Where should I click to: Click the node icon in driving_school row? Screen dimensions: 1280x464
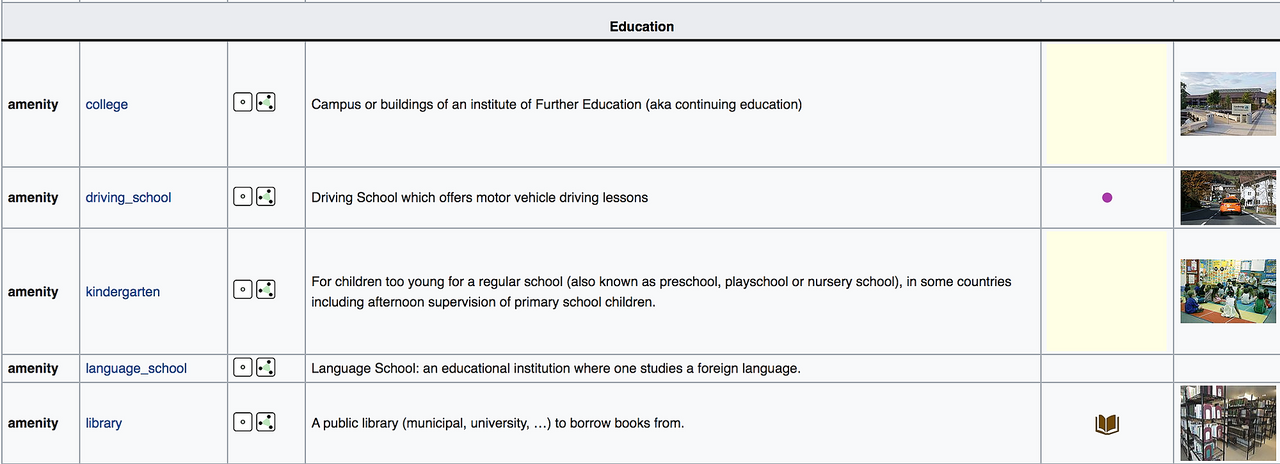point(242,196)
